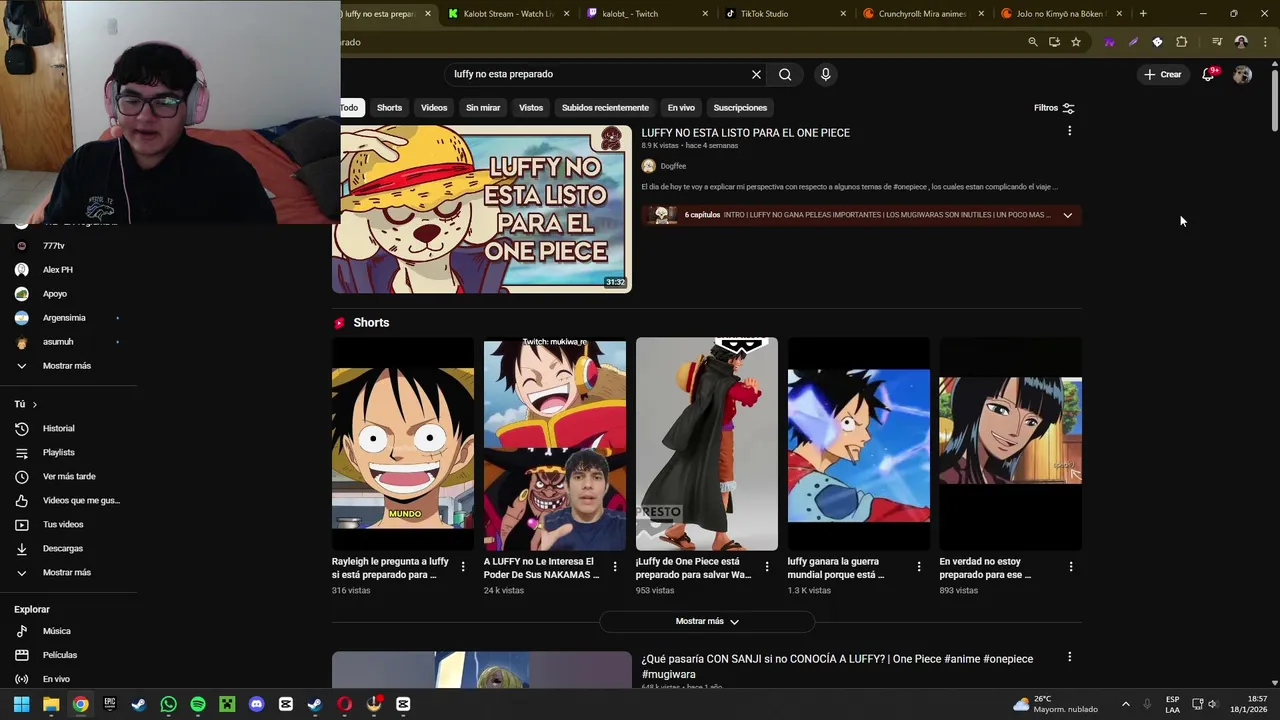Select the Subidos recientemente filter chip
The height and width of the screenshot is (720, 1280).
tap(605, 108)
